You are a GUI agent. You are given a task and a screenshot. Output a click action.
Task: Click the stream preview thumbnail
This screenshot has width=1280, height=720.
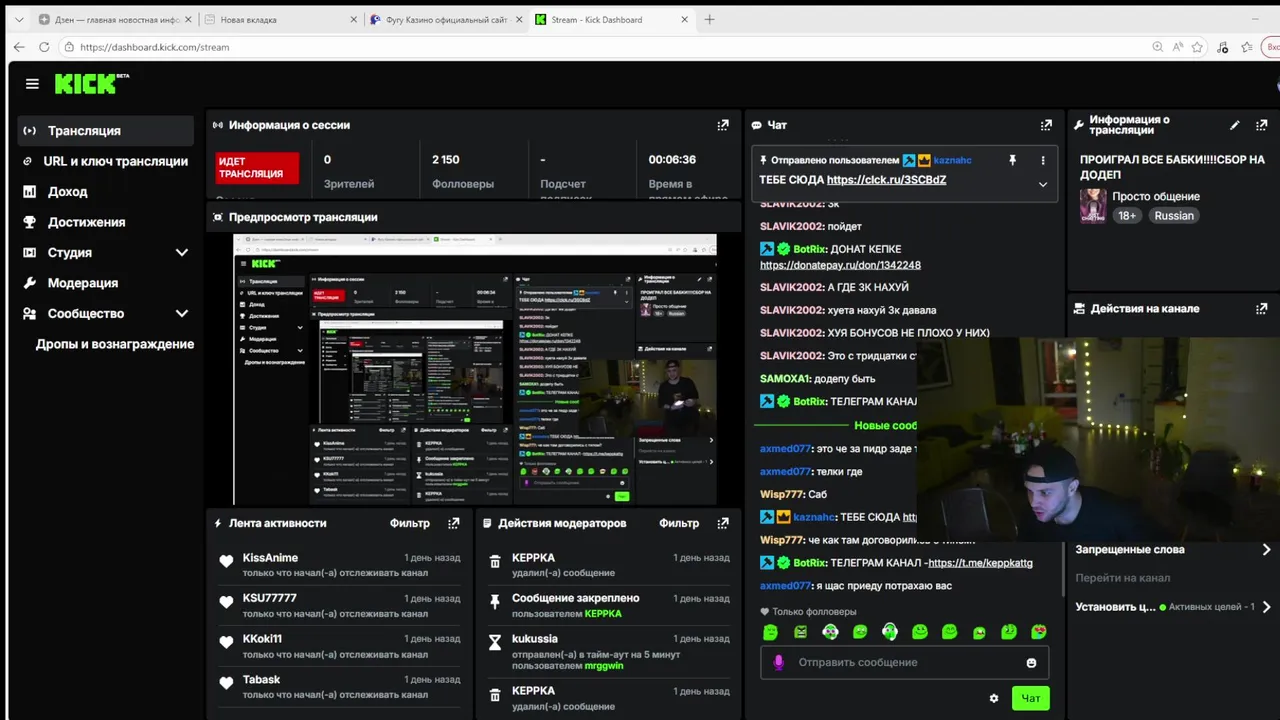pyautogui.click(x=475, y=370)
